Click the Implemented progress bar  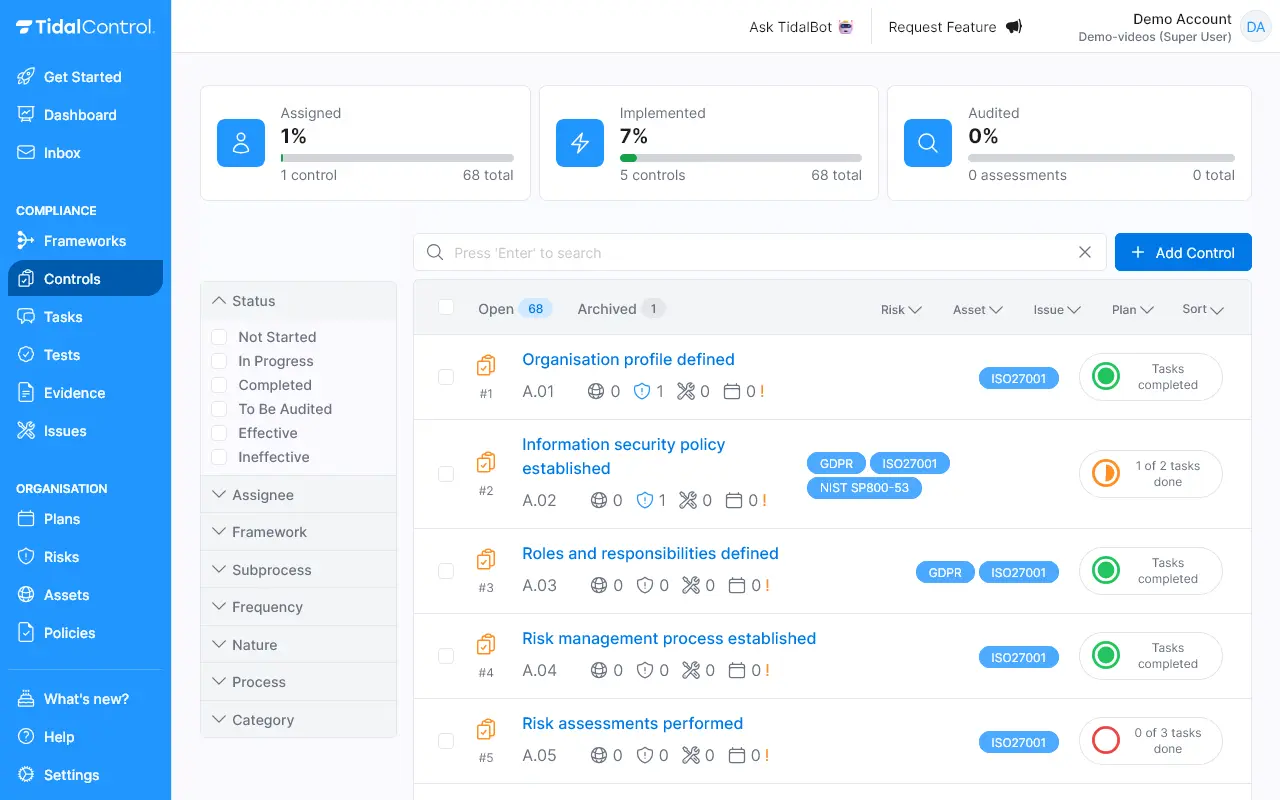click(741, 158)
